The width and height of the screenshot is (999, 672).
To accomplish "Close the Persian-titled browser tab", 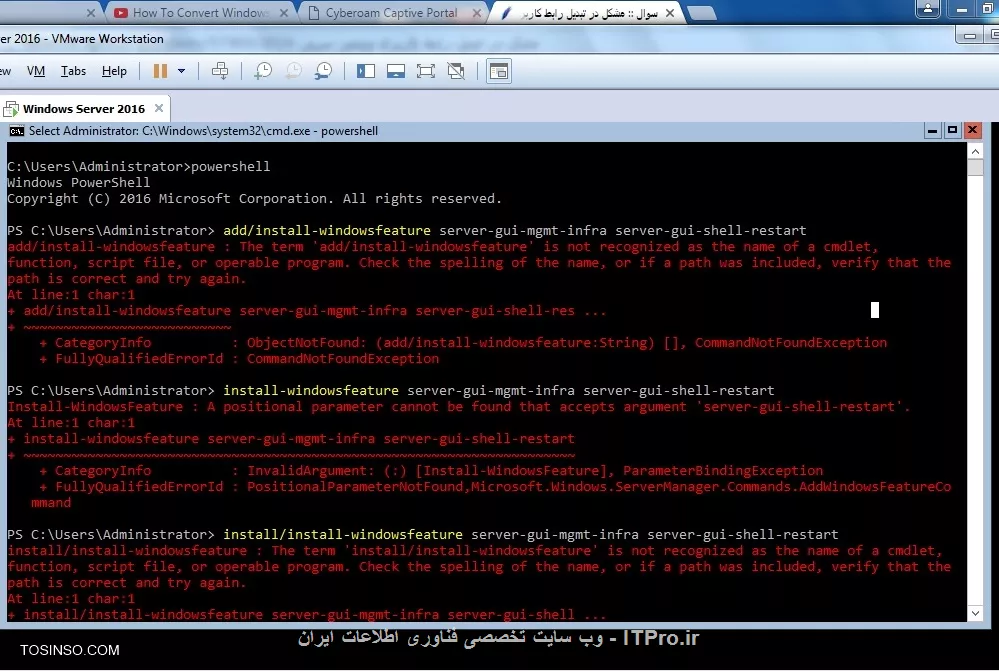I will tap(670, 13).
